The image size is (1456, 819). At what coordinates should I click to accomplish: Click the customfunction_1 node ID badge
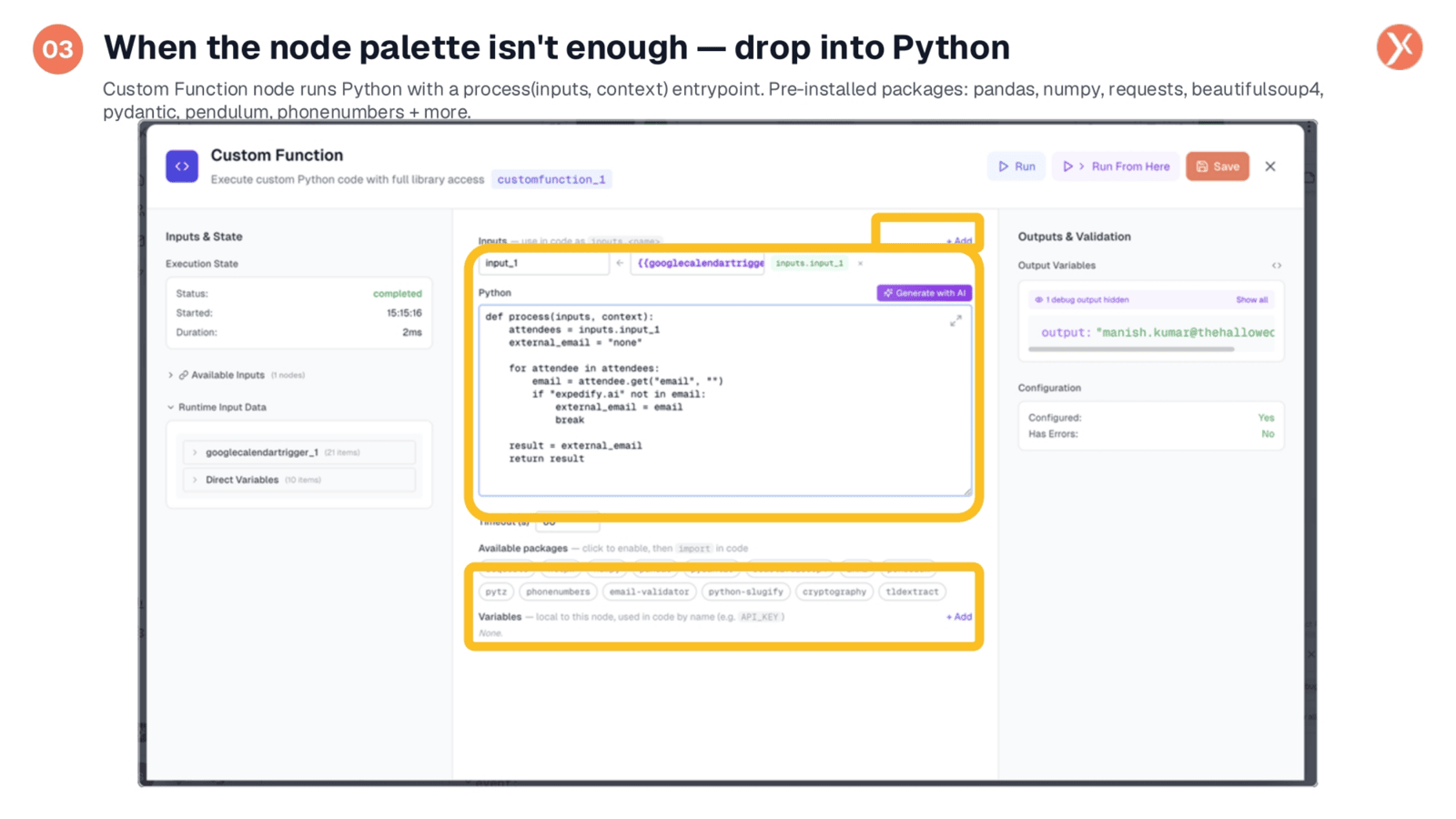click(551, 179)
